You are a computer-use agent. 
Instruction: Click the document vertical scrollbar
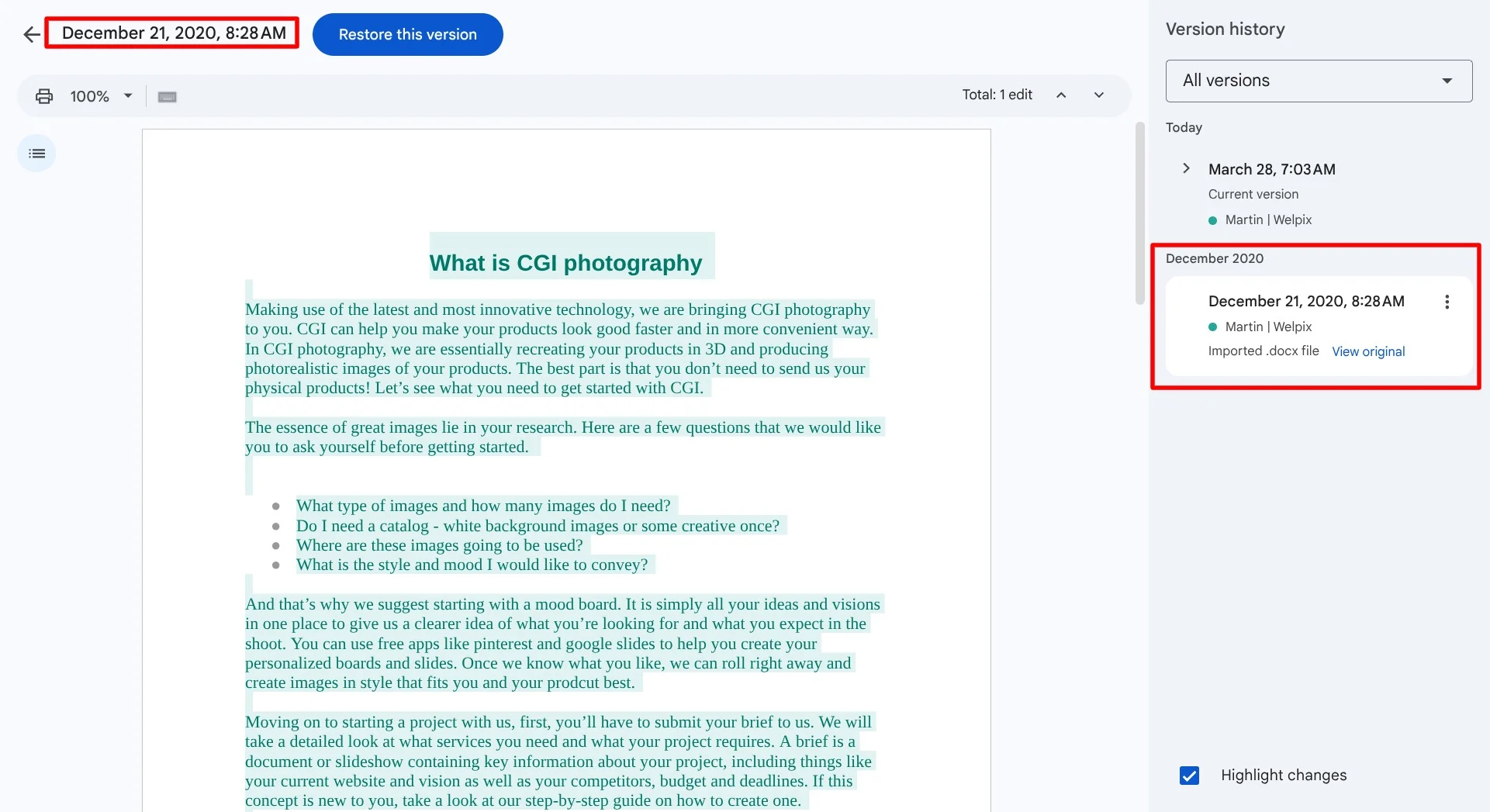point(1139,213)
